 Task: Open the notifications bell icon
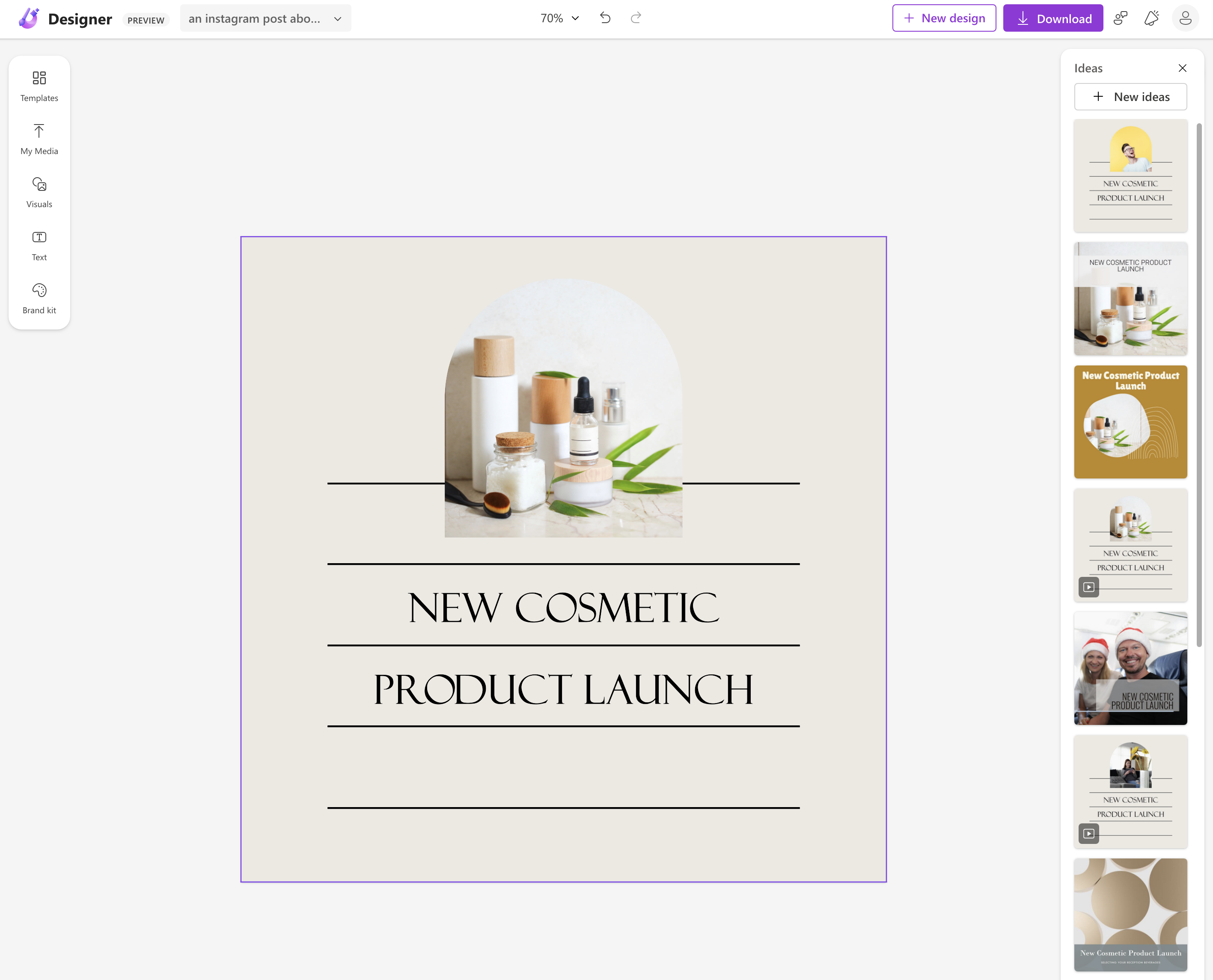1151,18
